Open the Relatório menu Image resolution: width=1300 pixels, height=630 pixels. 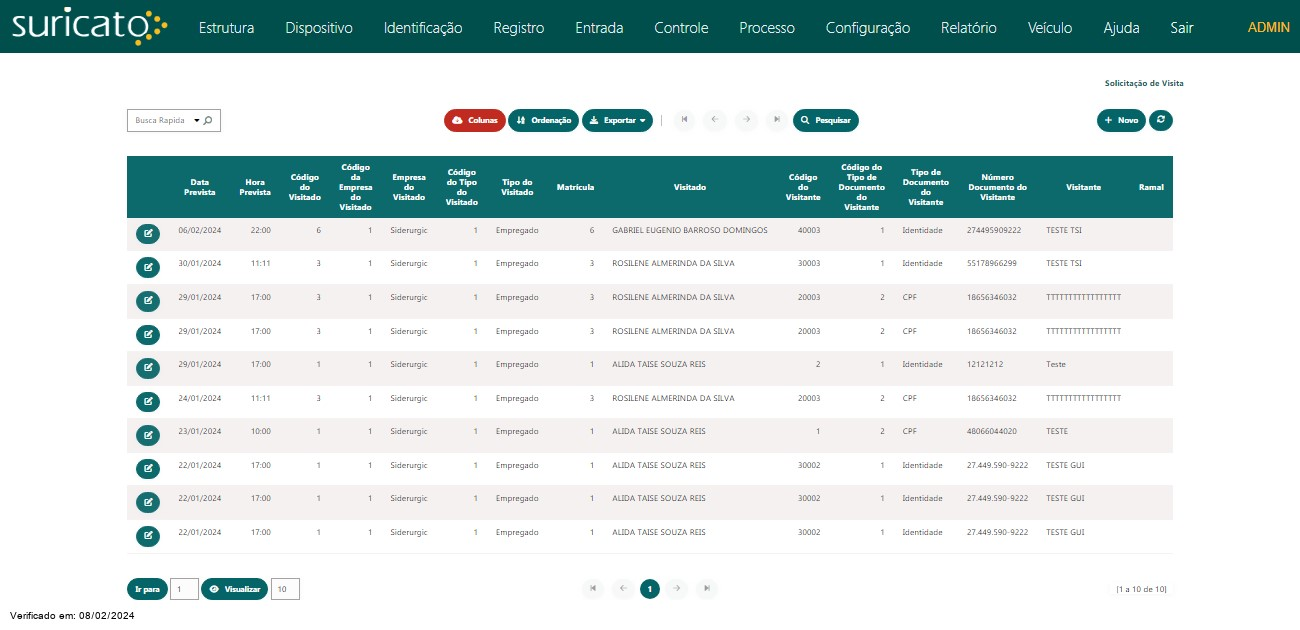coord(968,28)
